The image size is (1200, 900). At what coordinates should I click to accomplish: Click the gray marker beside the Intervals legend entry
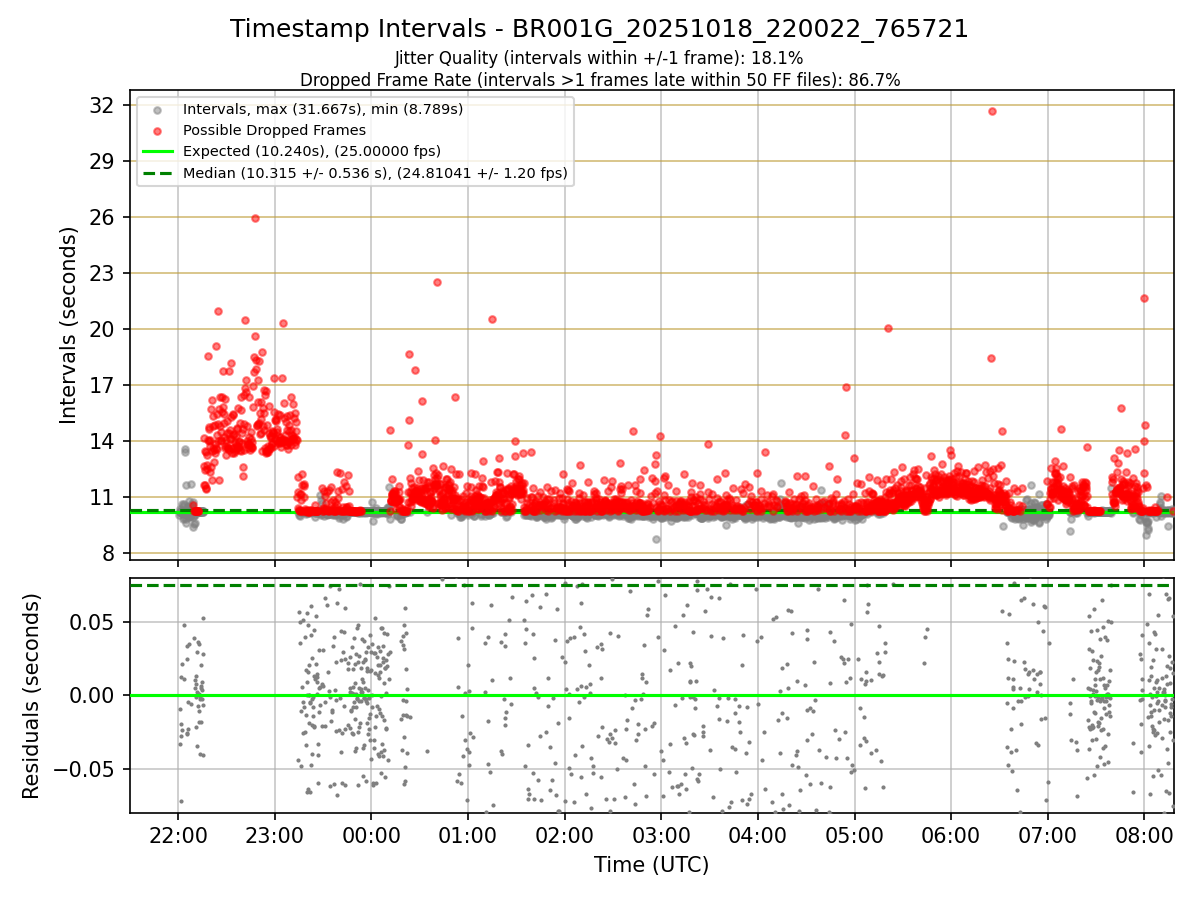[156, 109]
